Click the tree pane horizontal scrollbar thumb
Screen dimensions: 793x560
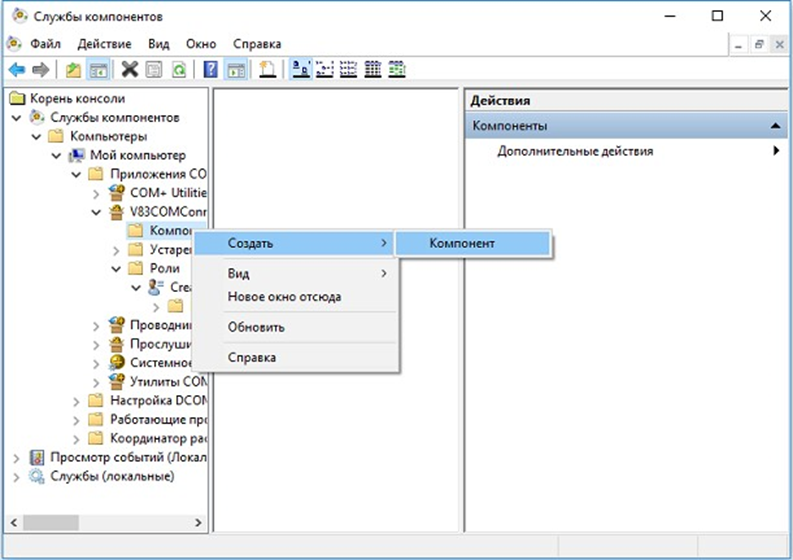click(51, 523)
